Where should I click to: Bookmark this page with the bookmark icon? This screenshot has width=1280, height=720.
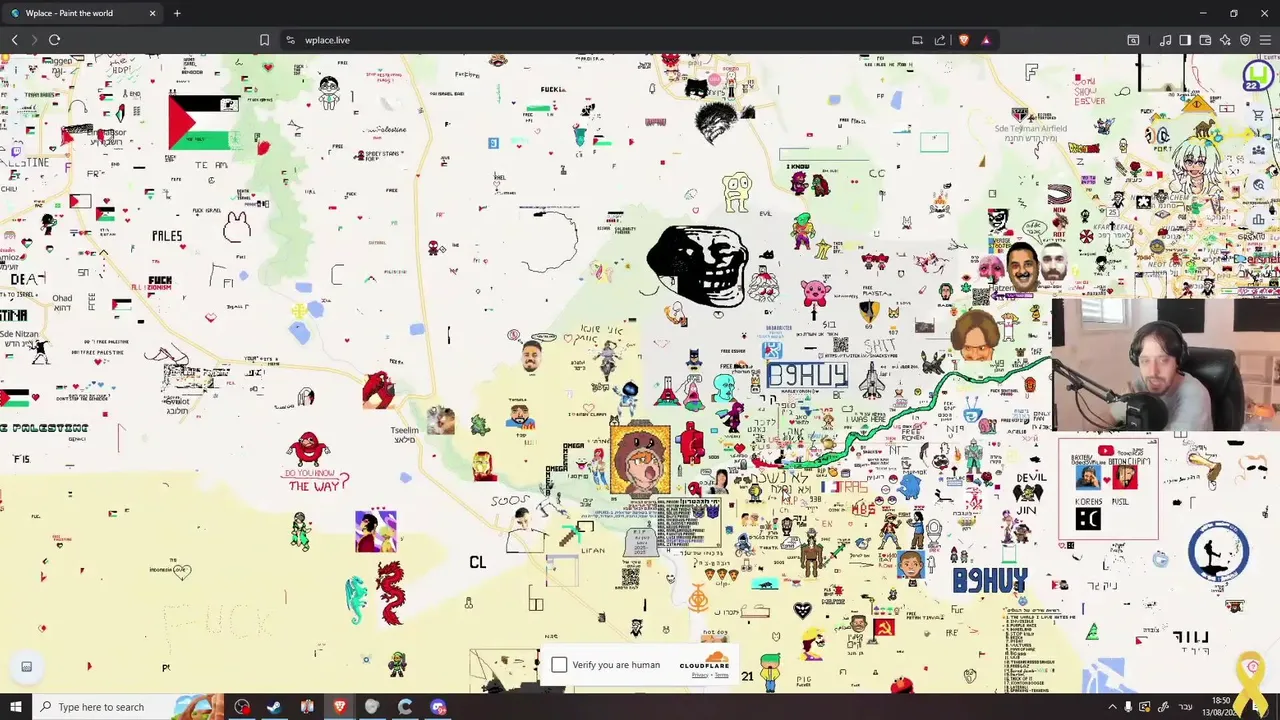point(264,40)
